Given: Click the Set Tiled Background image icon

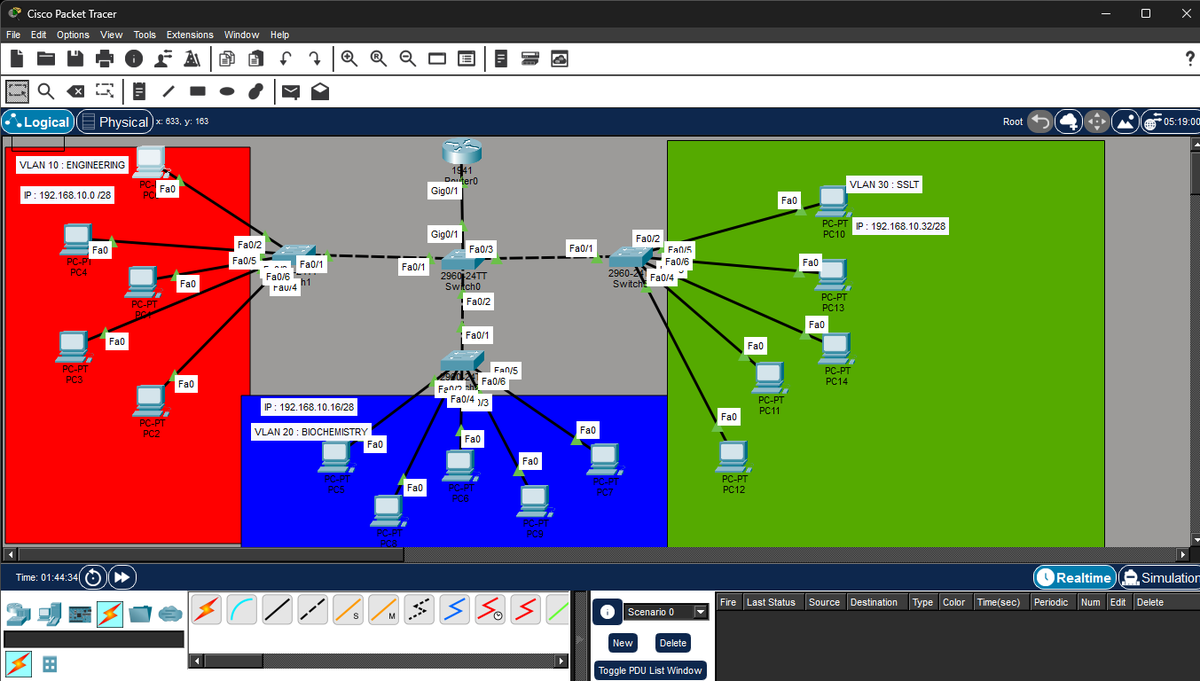Looking at the screenshot, I should tap(1126, 122).
